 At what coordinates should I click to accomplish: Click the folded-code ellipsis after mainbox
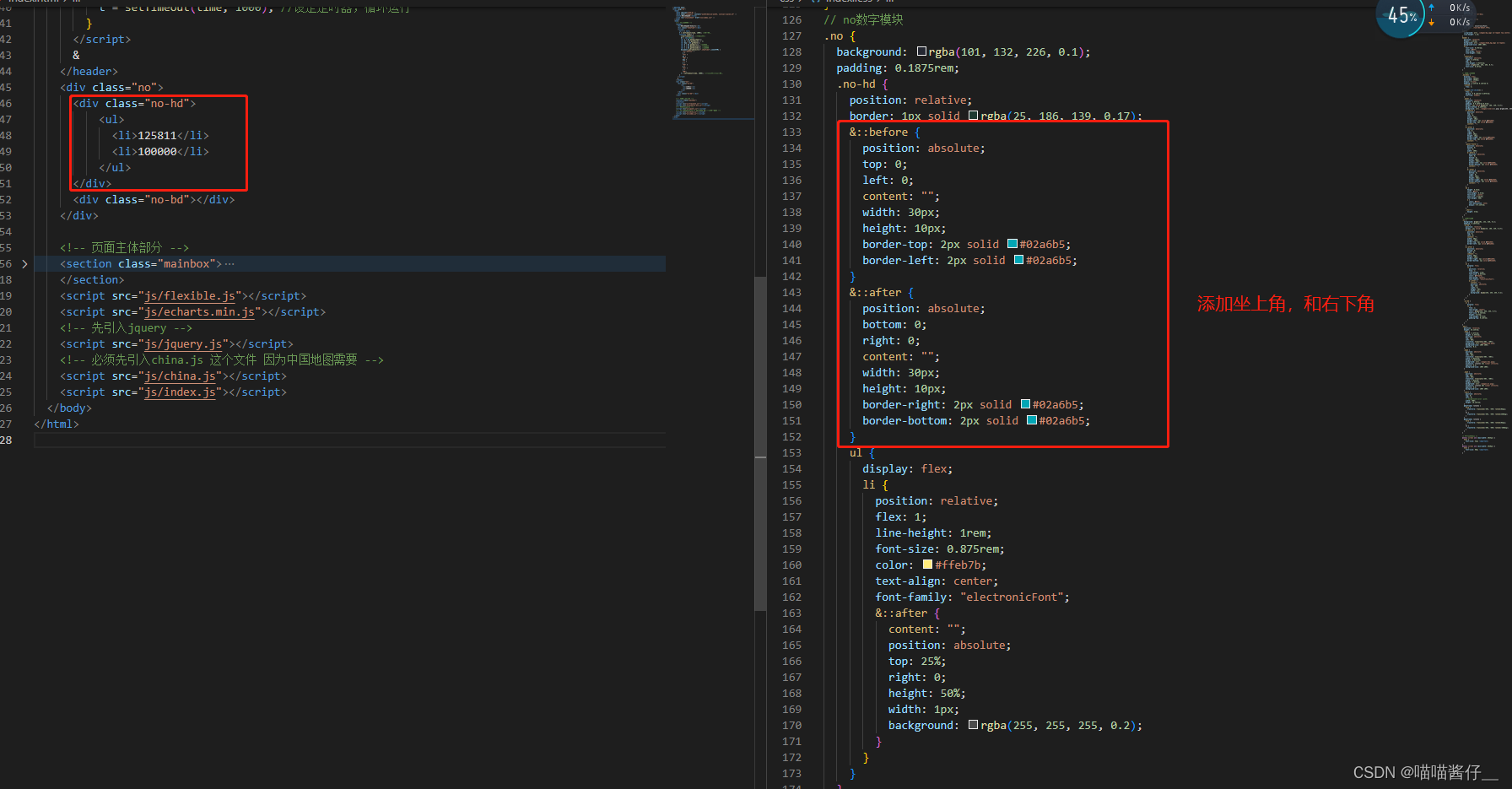229,264
